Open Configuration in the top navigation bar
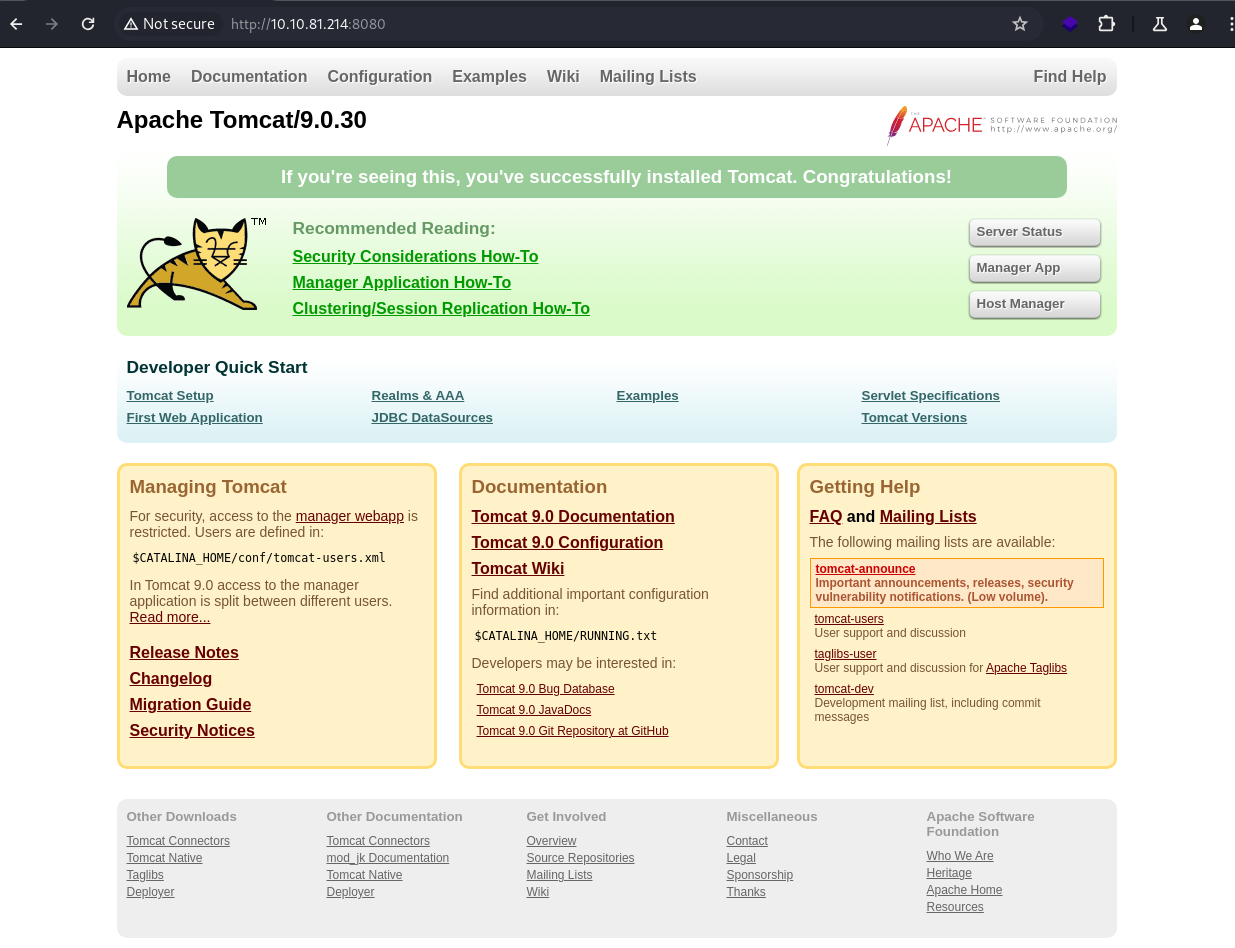 pyautogui.click(x=380, y=77)
